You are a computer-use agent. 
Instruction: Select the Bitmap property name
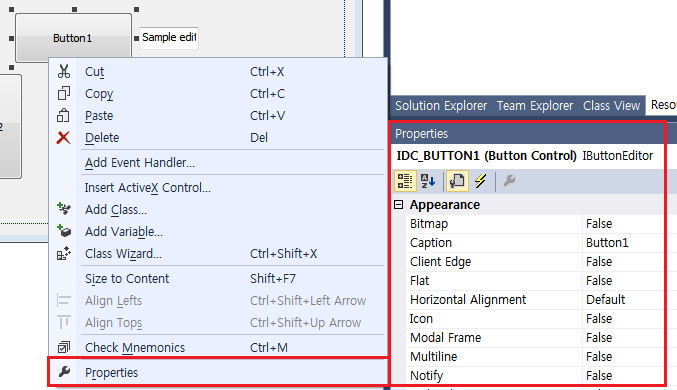click(x=494, y=223)
